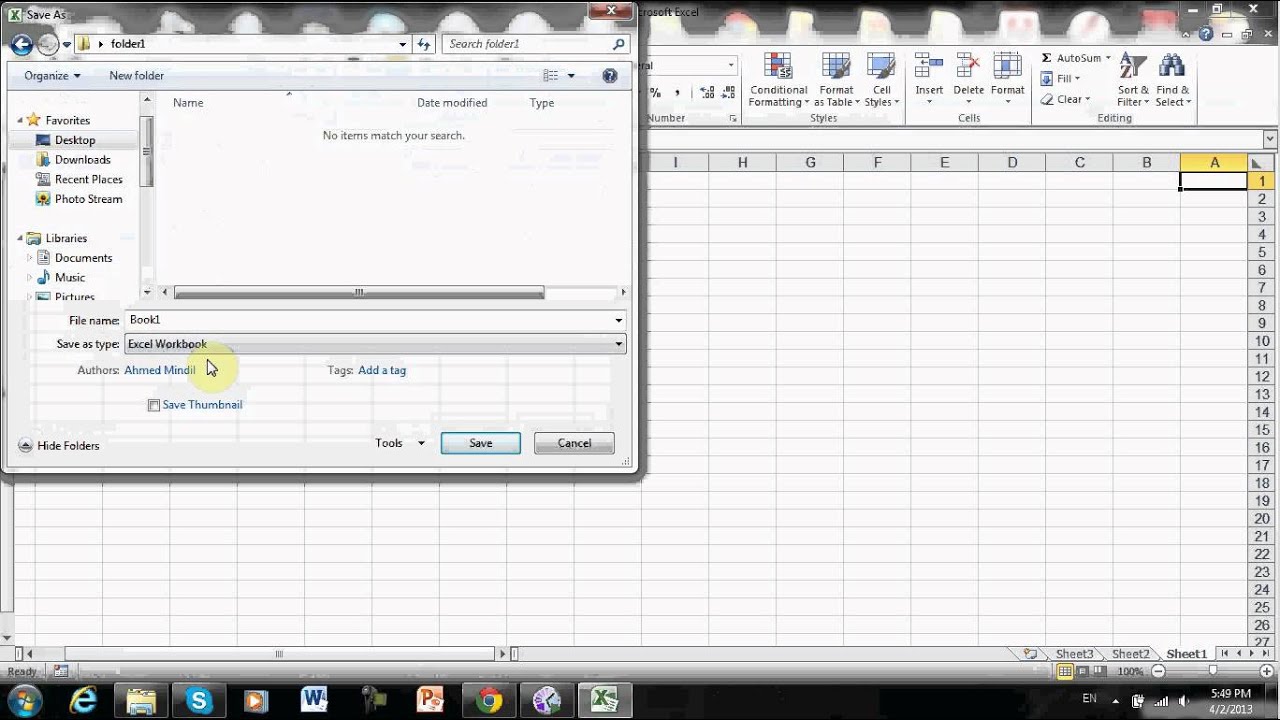Viewport: 1280px width, 720px height.
Task: Switch to Sheet3 tab
Action: click(x=1075, y=654)
